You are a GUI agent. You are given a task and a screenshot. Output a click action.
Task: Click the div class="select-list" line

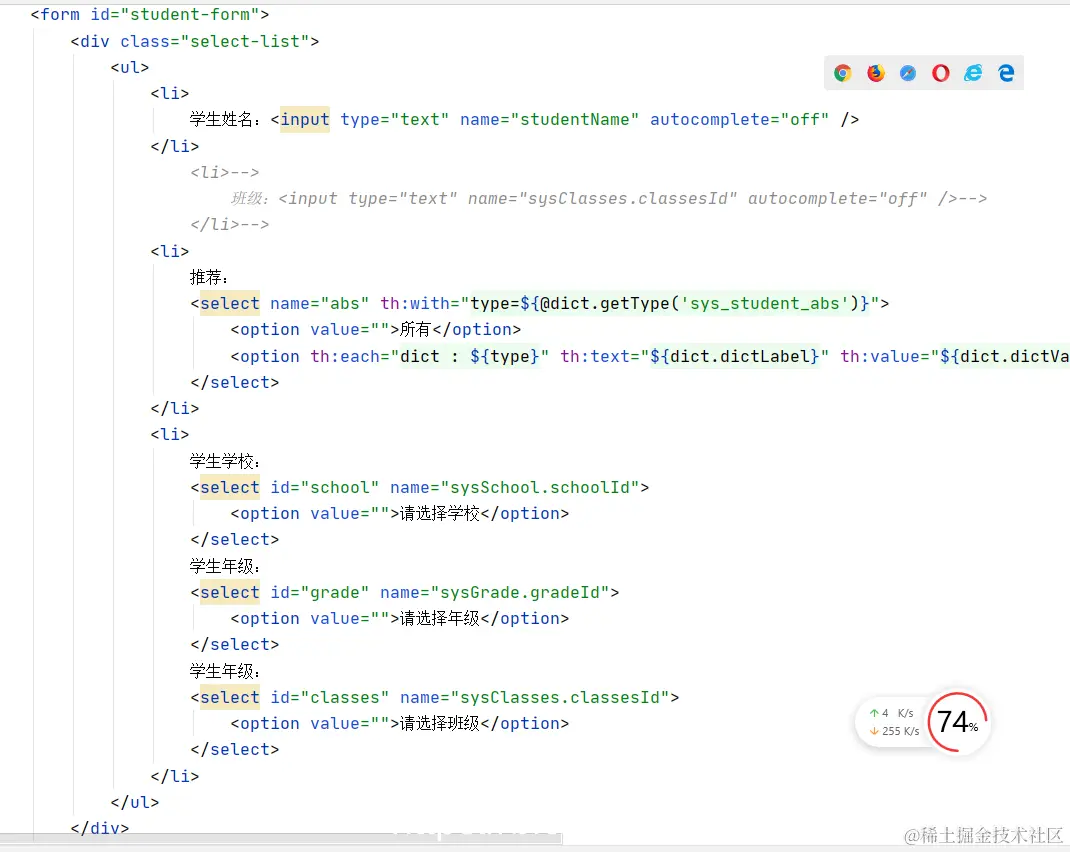point(194,42)
